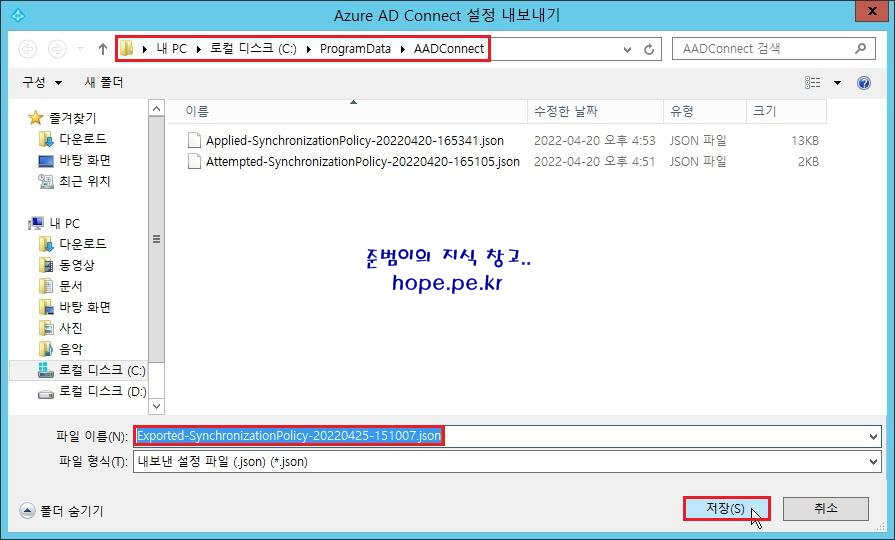Click 저장(S) to save the file

727,508
